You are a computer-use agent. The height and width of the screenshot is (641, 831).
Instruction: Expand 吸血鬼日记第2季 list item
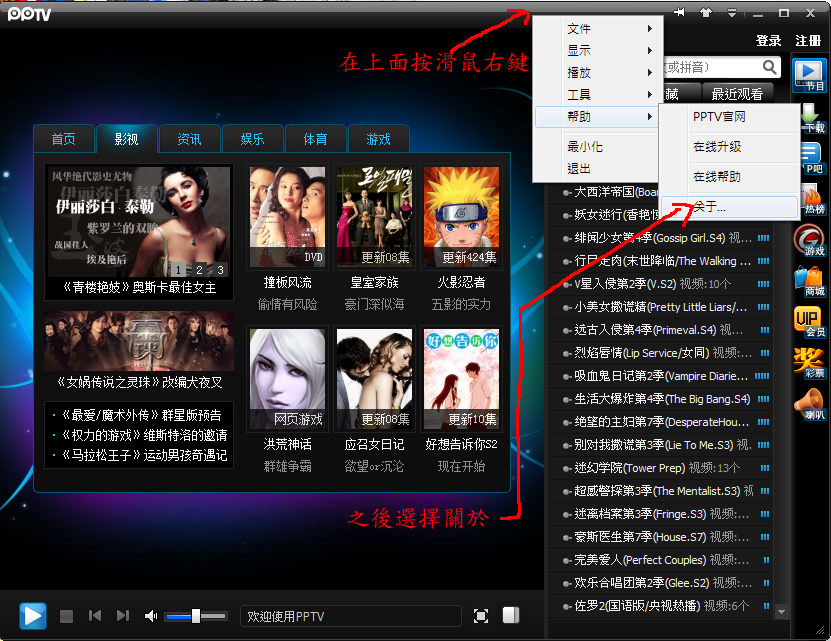(x=660, y=376)
